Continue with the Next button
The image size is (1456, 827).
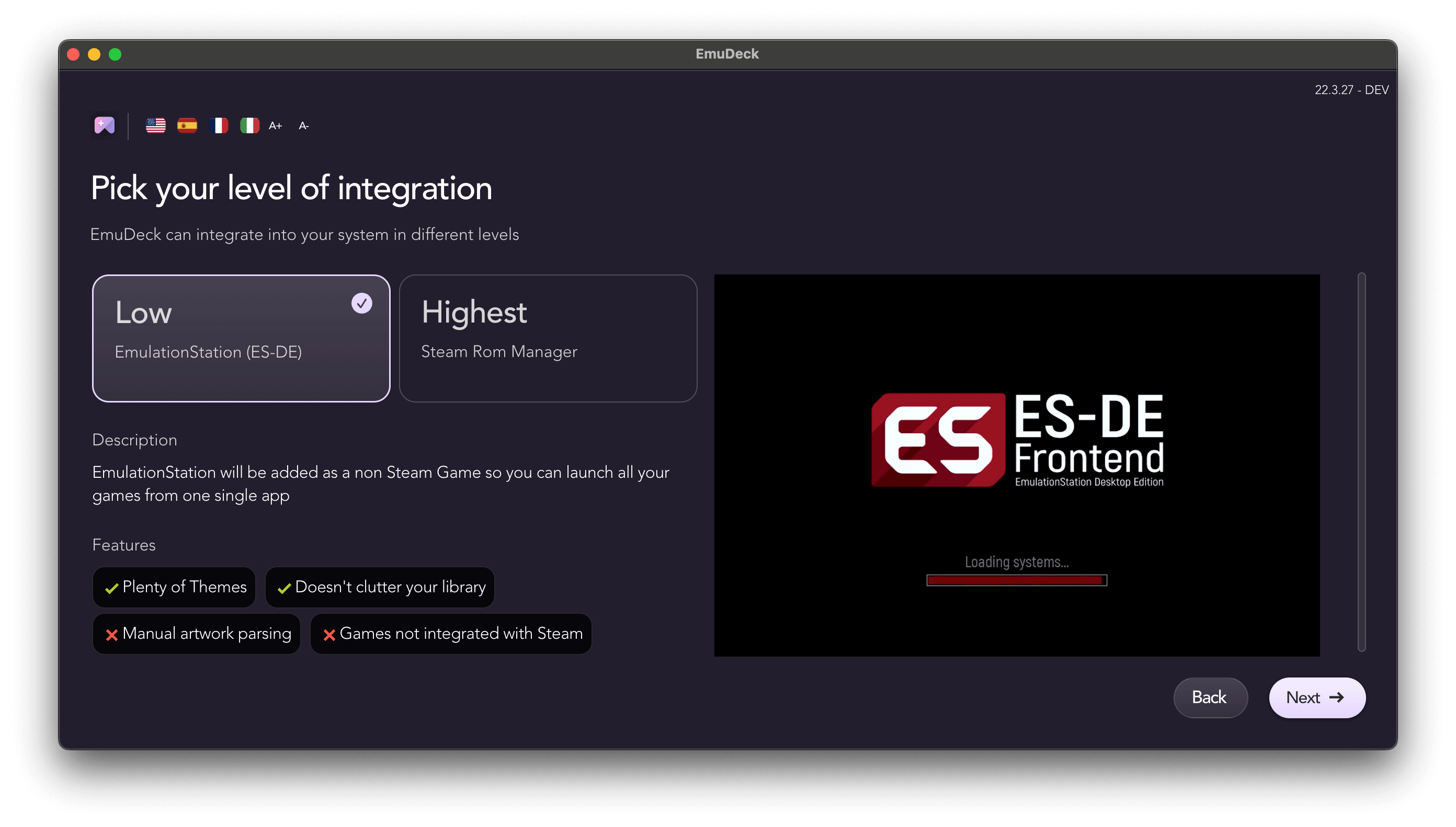coord(1317,697)
